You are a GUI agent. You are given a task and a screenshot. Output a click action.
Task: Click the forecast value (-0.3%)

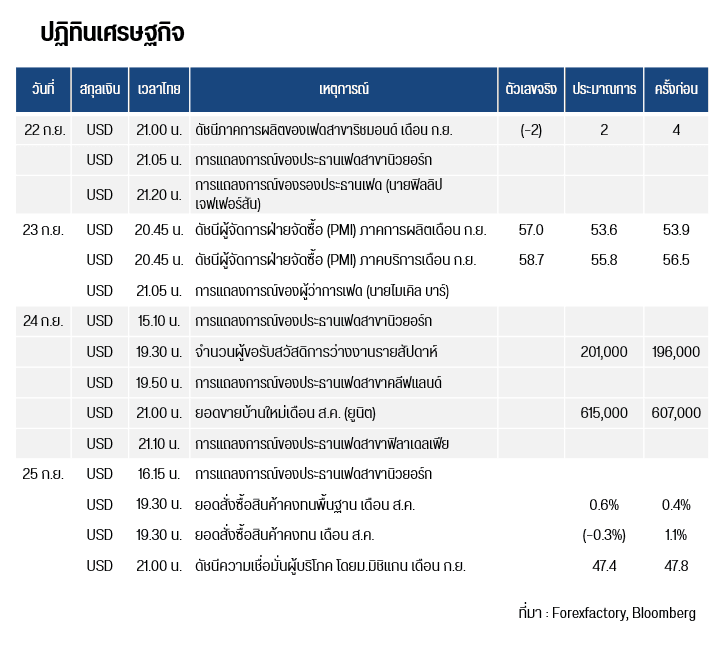point(604,535)
